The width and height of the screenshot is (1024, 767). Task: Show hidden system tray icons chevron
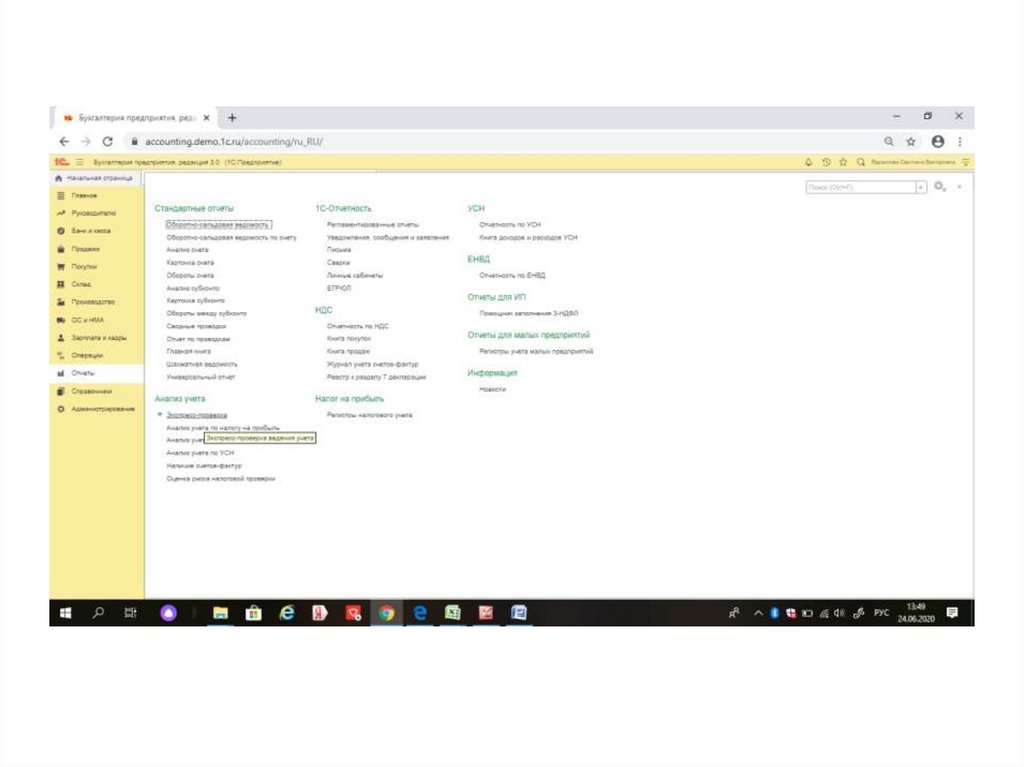(758, 613)
